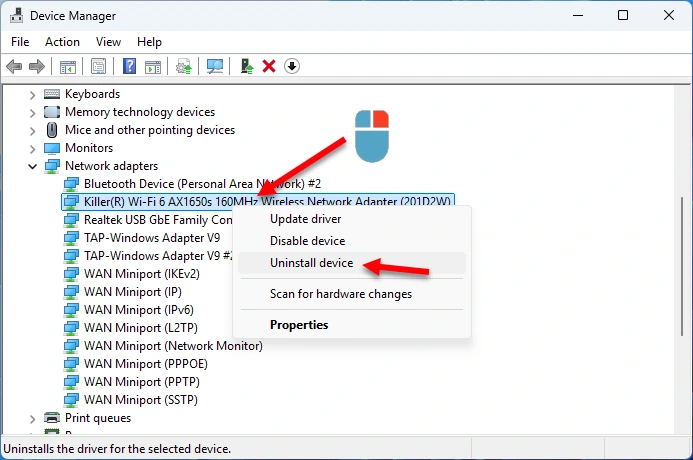Open the View menu

click(x=108, y=42)
